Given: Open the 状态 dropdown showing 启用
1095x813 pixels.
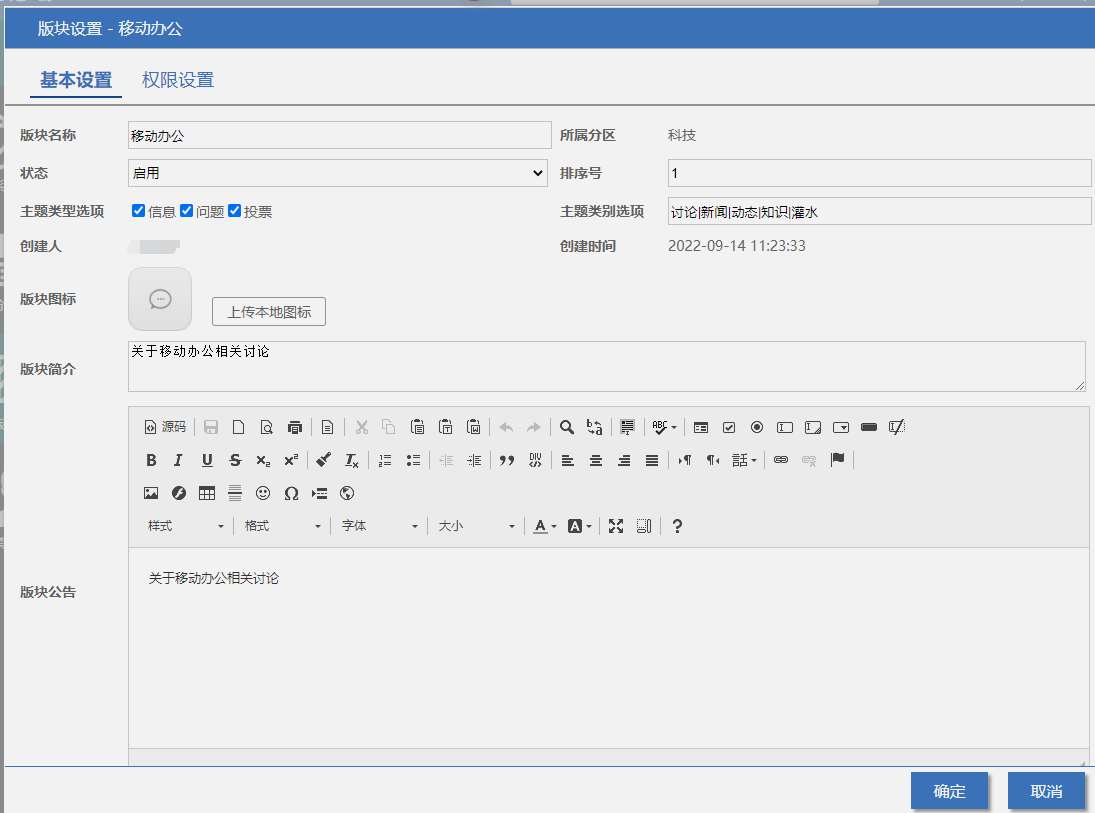Looking at the screenshot, I should tap(338, 173).
